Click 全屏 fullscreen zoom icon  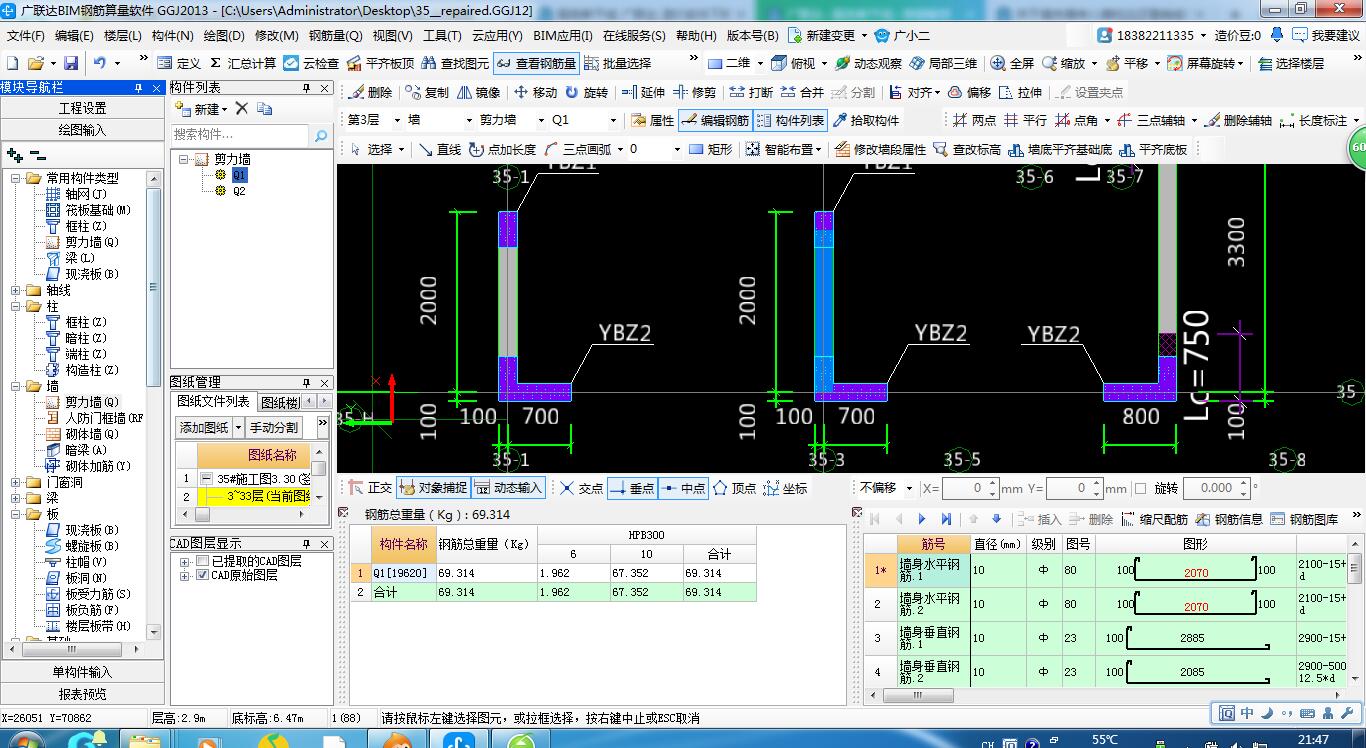click(x=1012, y=63)
